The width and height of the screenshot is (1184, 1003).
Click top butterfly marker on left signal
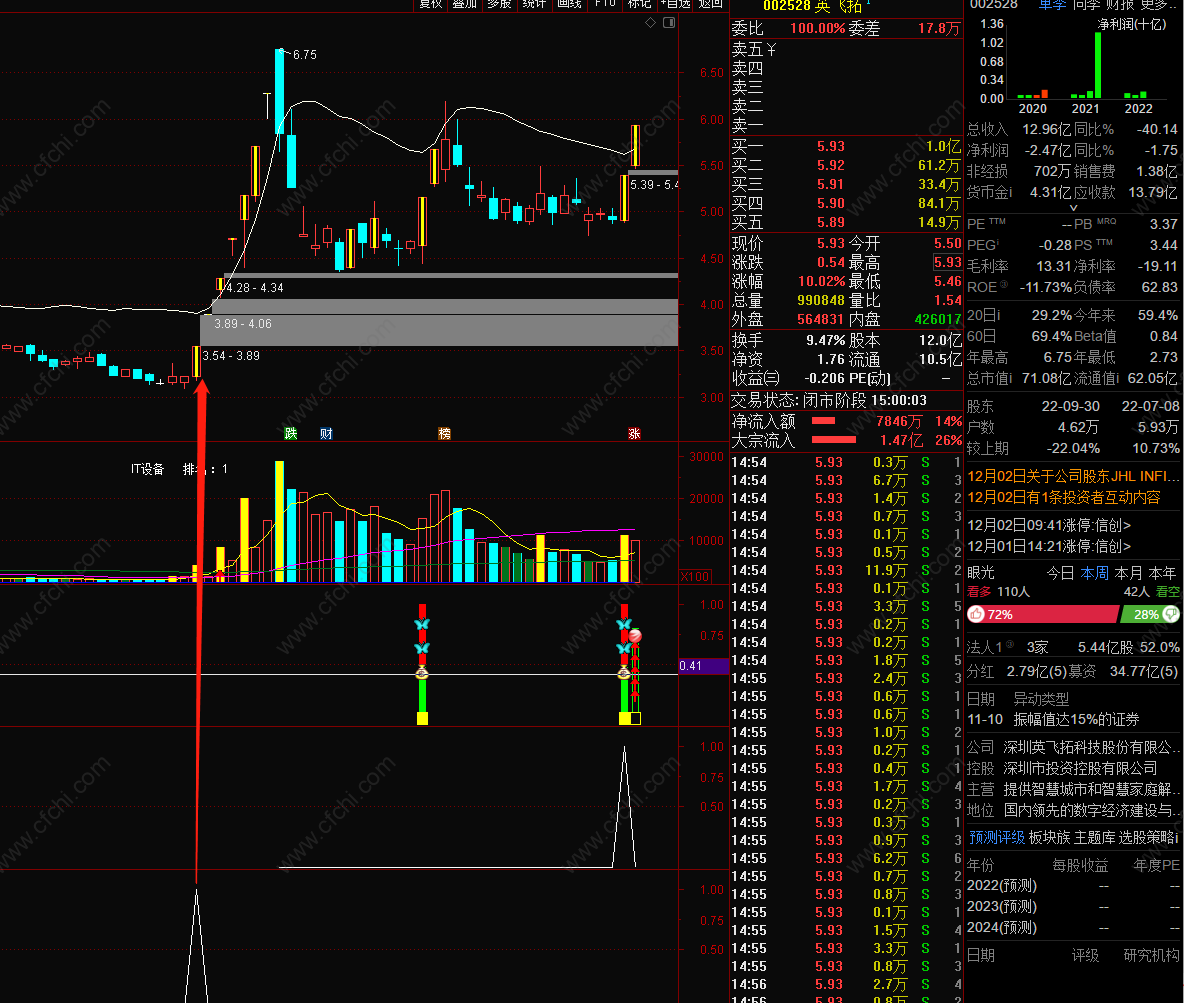click(x=422, y=625)
